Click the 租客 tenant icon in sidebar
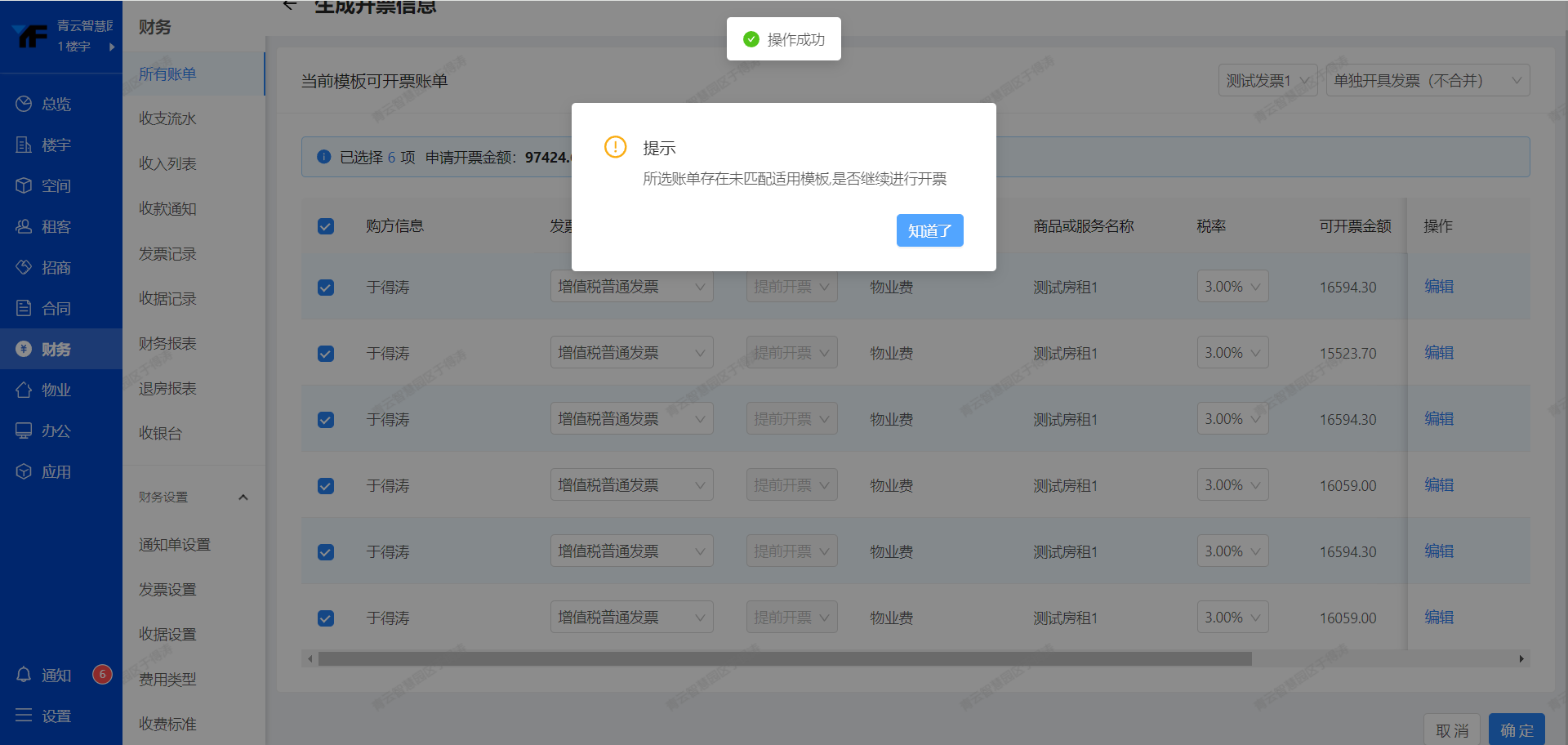The width and height of the screenshot is (1568, 745). (x=24, y=226)
